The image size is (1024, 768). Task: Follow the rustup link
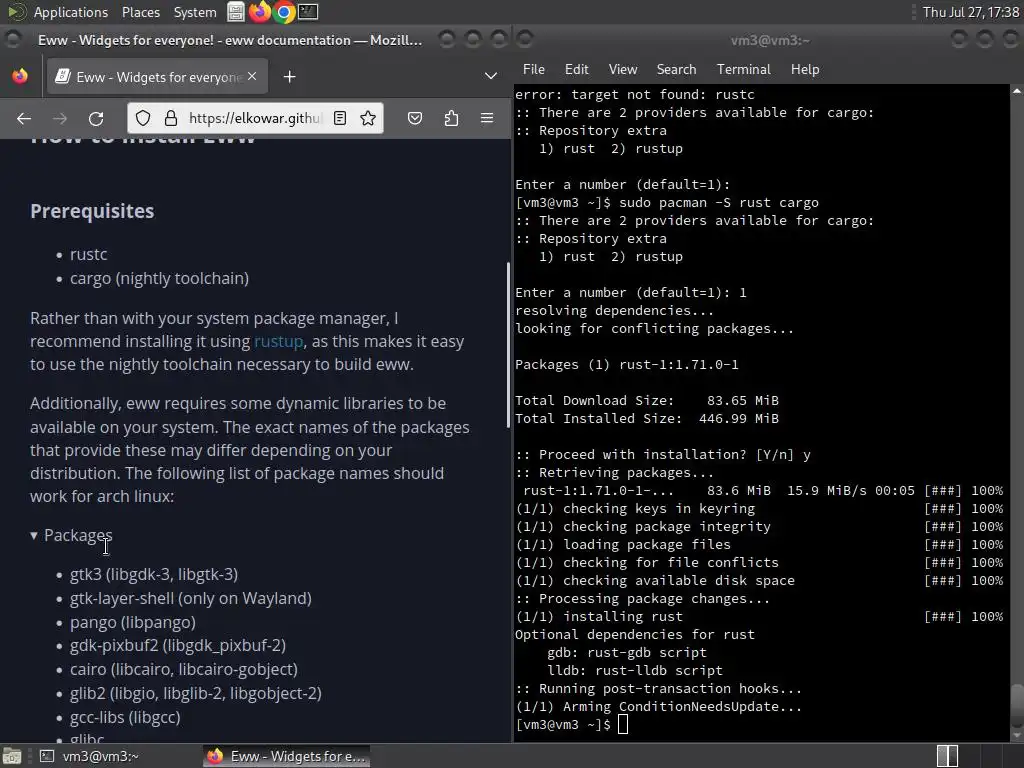coord(278,342)
